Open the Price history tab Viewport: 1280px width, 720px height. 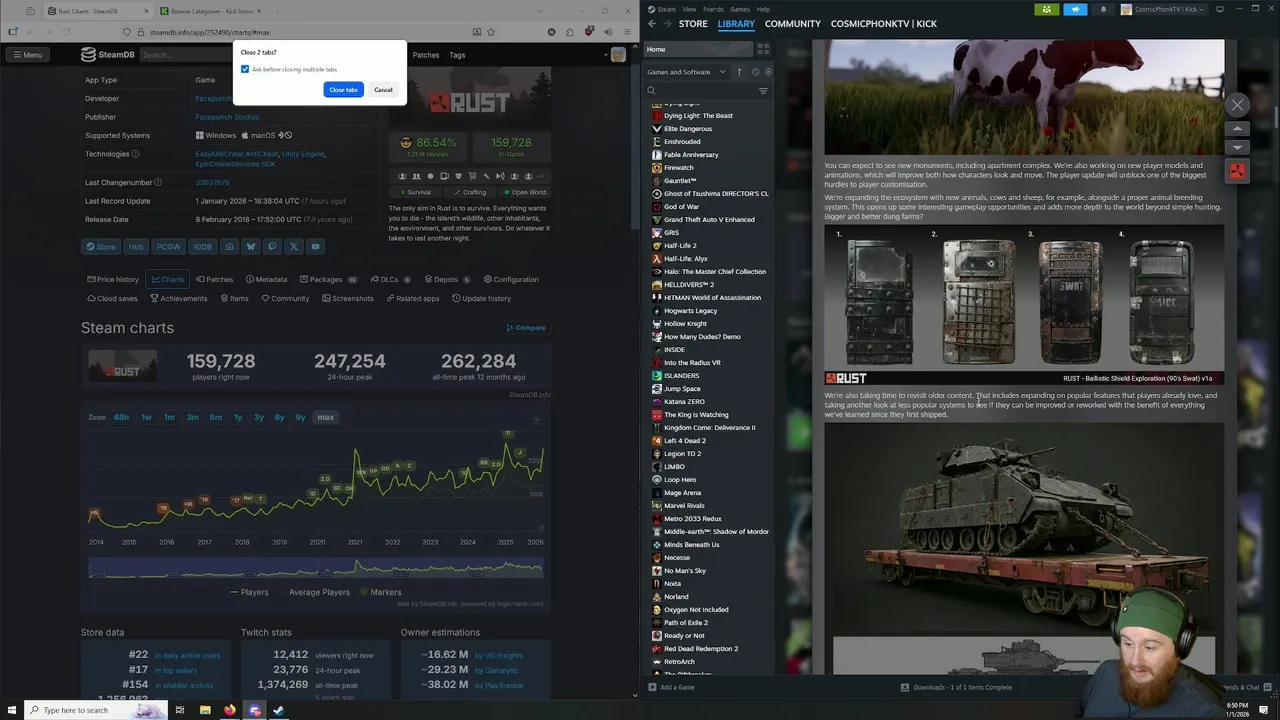pyautogui.click(x=112, y=279)
